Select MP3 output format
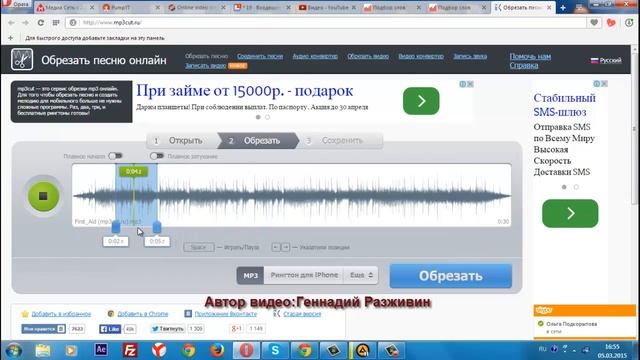 (250, 276)
